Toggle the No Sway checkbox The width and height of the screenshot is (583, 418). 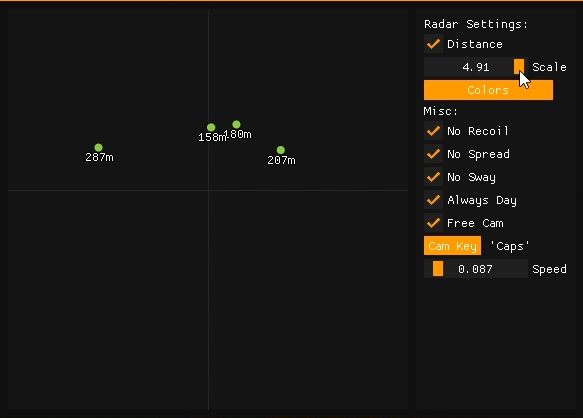pyautogui.click(x=434, y=177)
